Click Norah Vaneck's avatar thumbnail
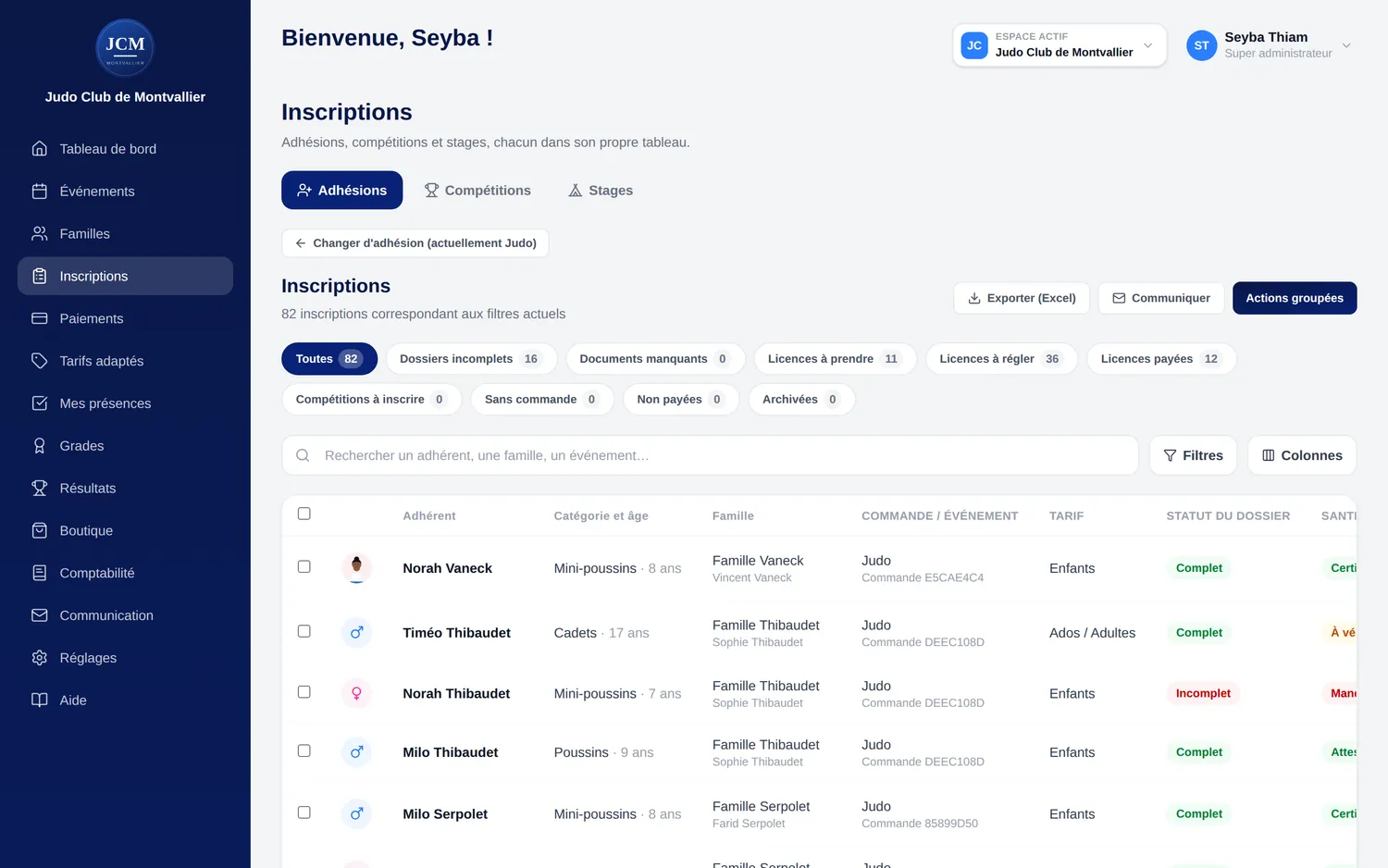Image resolution: width=1388 pixels, height=868 pixels. 356,568
